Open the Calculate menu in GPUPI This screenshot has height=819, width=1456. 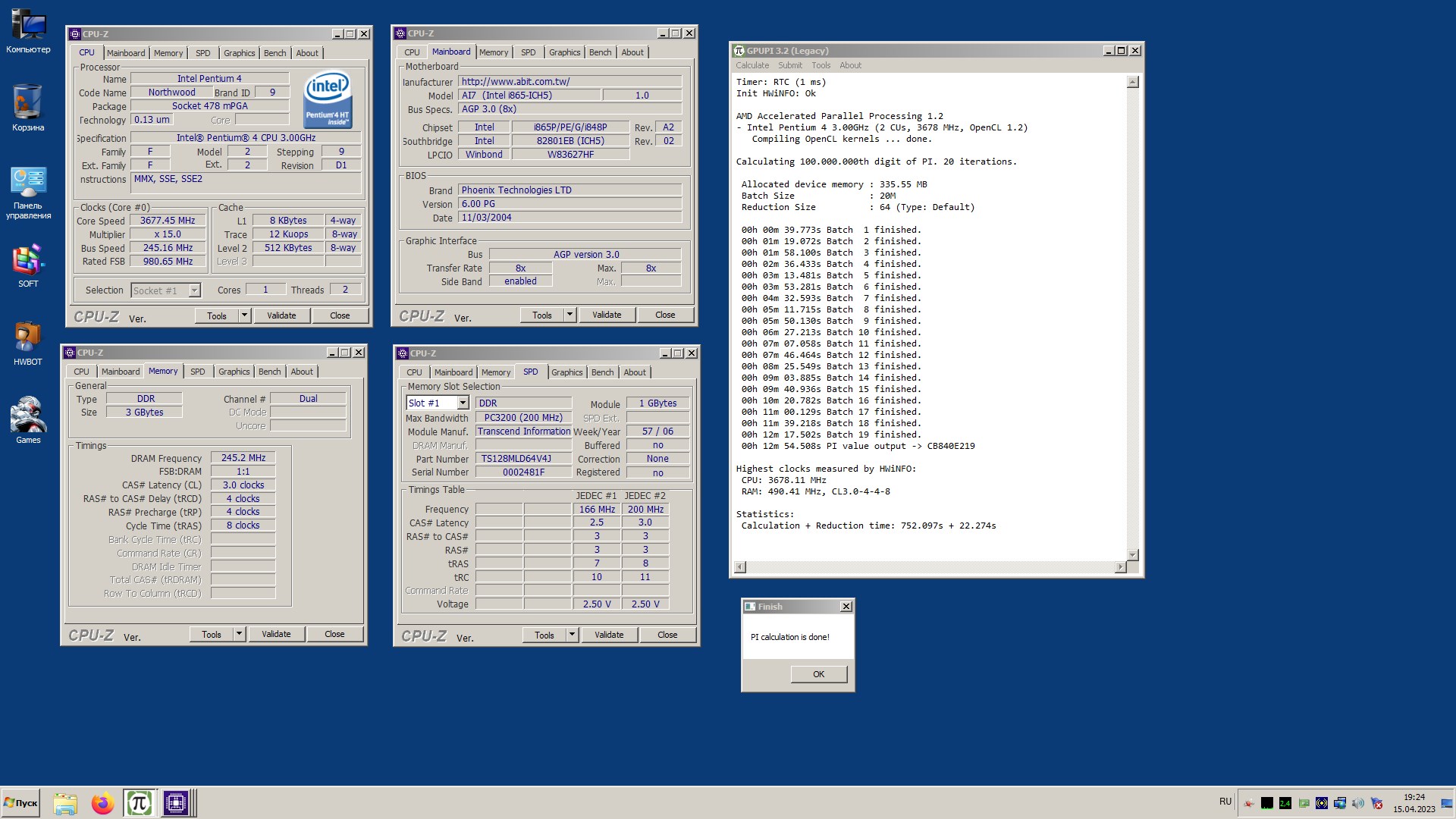pyautogui.click(x=752, y=65)
